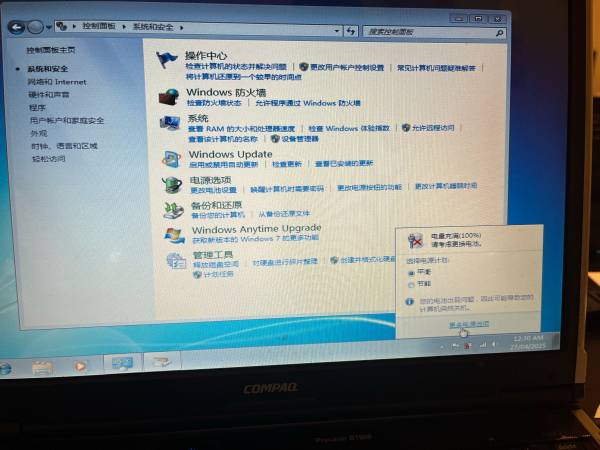The height and width of the screenshot is (450, 600).
Task: Click the back navigation arrow button
Action: tap(17, 27)
